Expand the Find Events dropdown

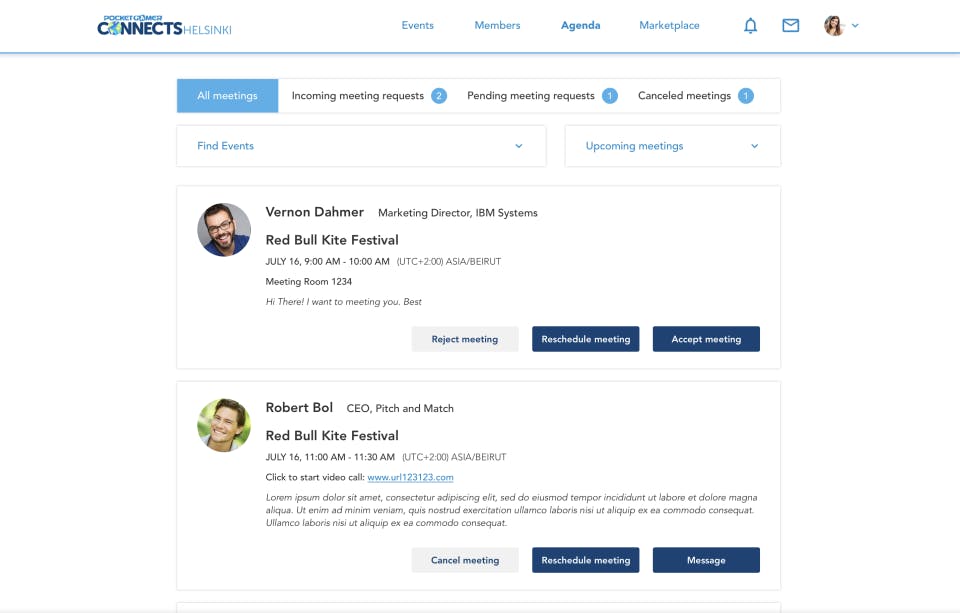361,146
